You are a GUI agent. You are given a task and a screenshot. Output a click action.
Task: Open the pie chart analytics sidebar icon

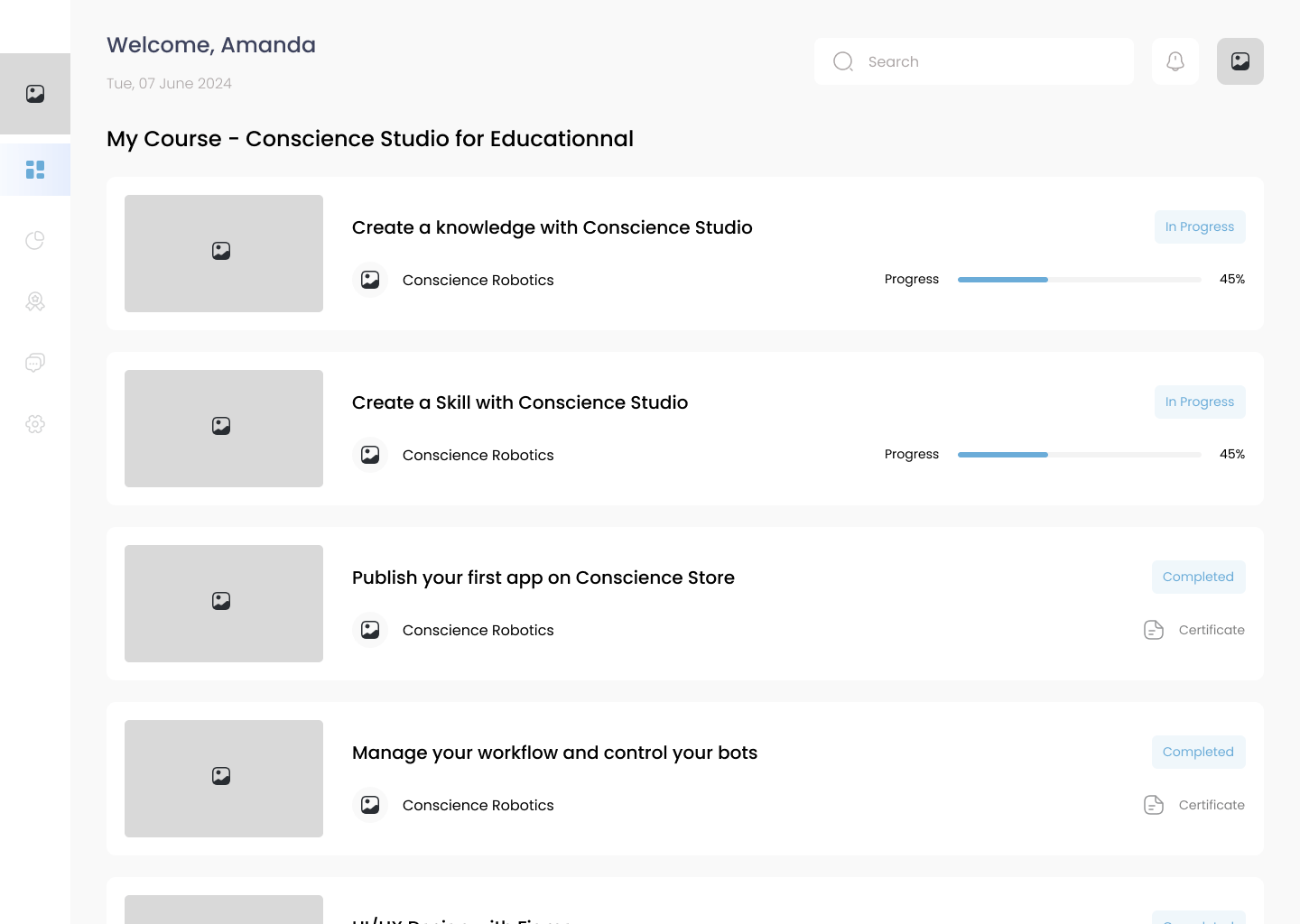[x=35, y=240]
